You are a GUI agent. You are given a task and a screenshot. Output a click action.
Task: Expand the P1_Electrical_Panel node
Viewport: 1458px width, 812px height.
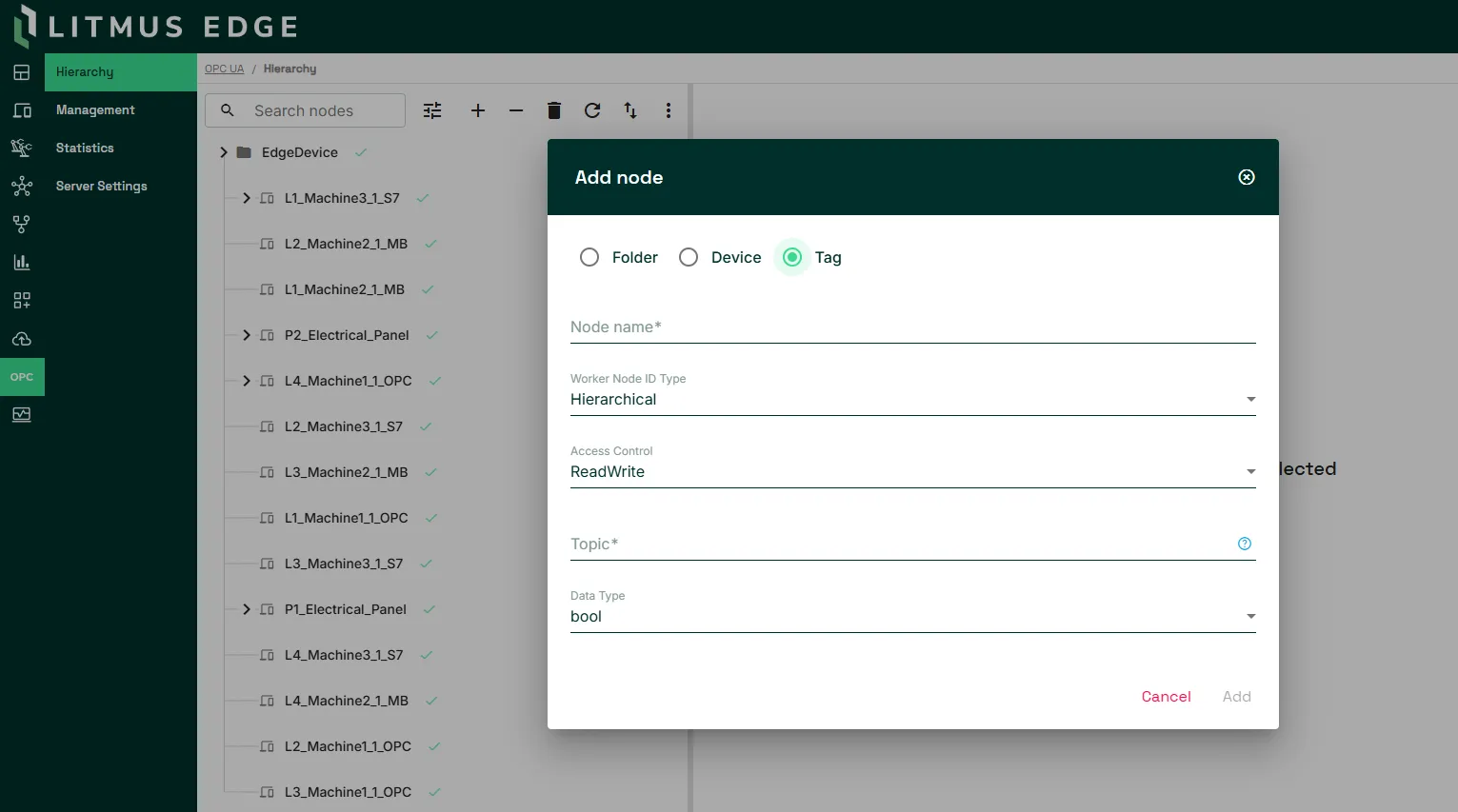[247, 609]
